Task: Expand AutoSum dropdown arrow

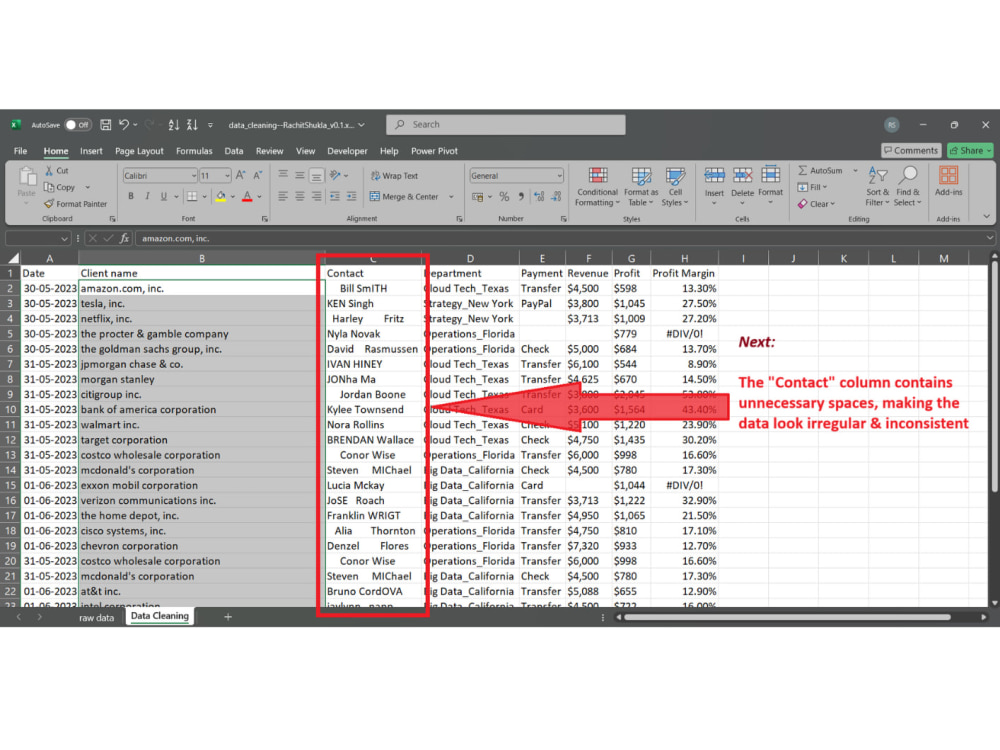Action: (x=855, y=171)
